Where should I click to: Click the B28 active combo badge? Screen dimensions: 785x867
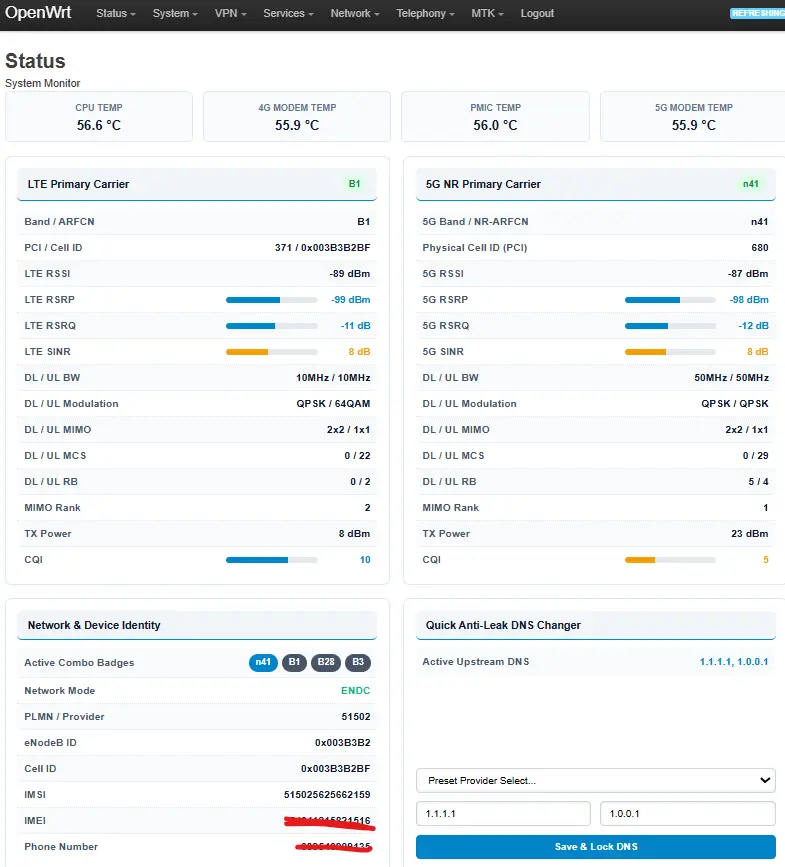pos(326,662)
